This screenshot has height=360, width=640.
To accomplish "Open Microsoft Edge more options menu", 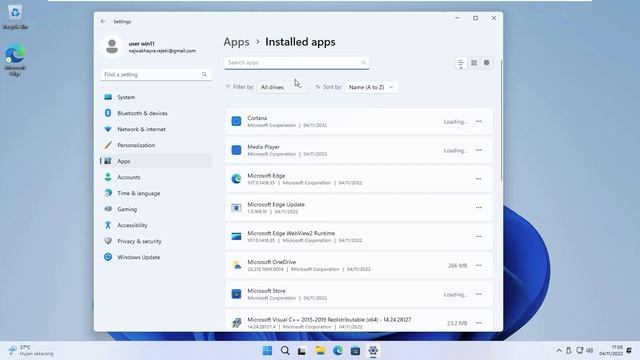I will pos(479,179).
